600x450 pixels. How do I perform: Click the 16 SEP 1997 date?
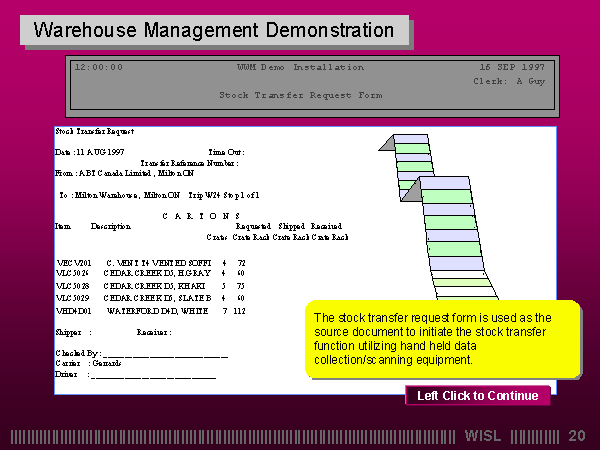pos(508,67)
